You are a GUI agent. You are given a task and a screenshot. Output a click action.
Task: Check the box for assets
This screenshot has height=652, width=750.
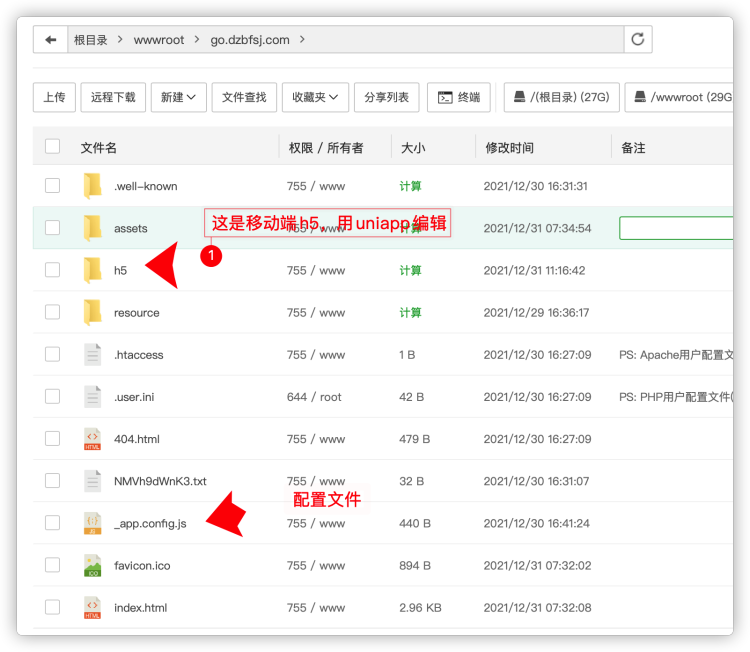click(52, 228)
